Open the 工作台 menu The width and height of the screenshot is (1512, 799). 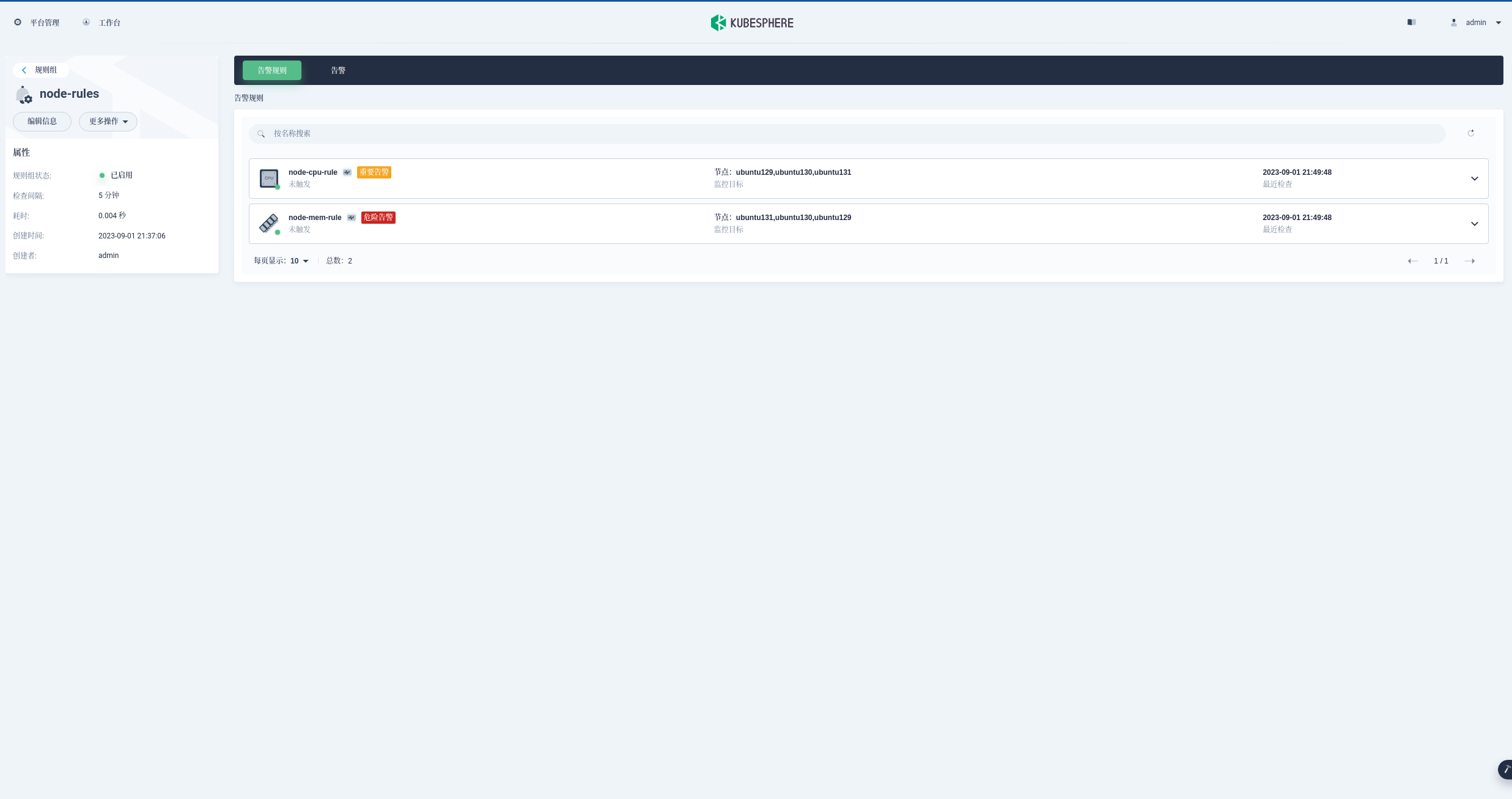point(109,23)
